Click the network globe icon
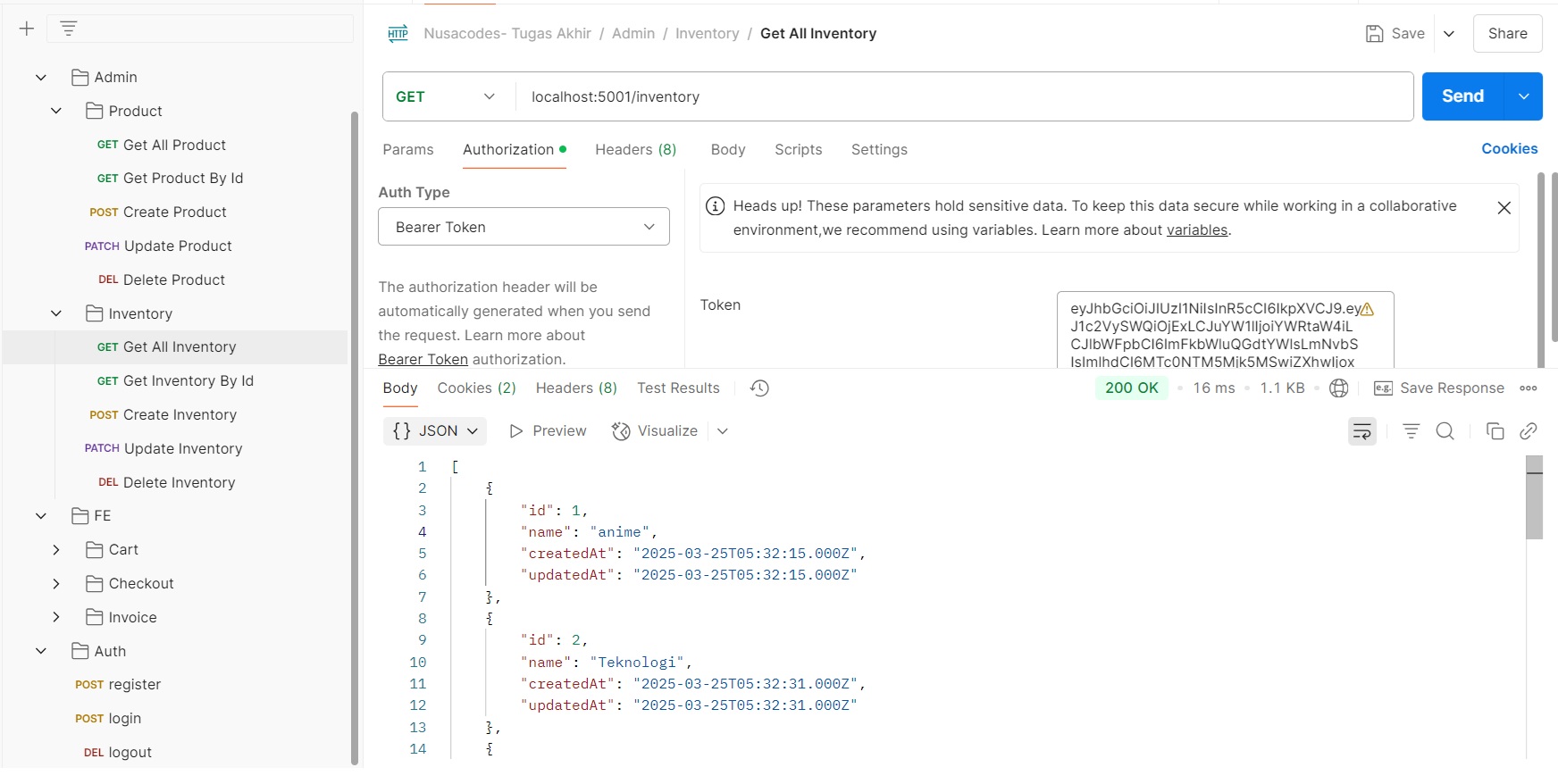This screenshot has width=1558, height=784. 1338,388
